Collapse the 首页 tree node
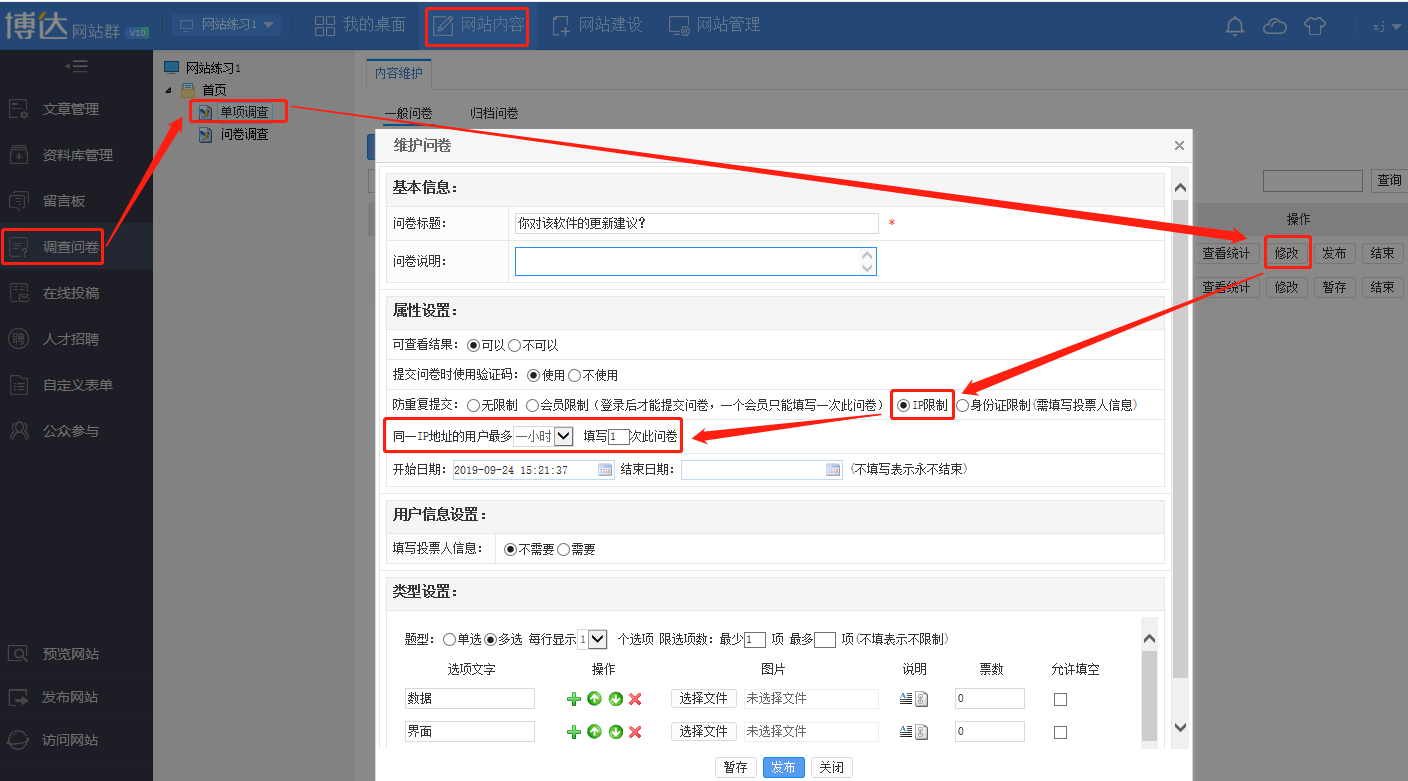The width and height of the screenshot is (1408, 781). click(x=169, y=90)
